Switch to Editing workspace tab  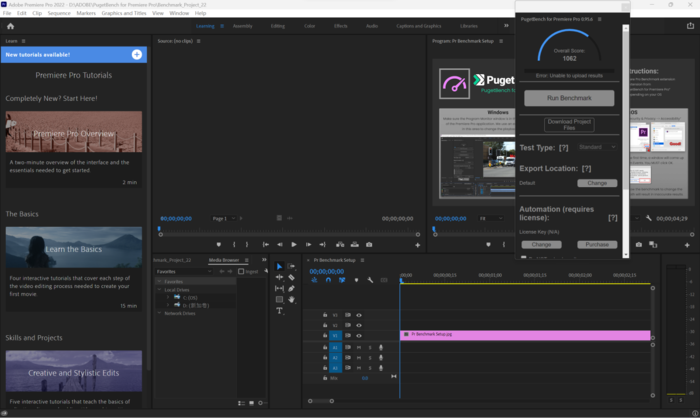278,26
